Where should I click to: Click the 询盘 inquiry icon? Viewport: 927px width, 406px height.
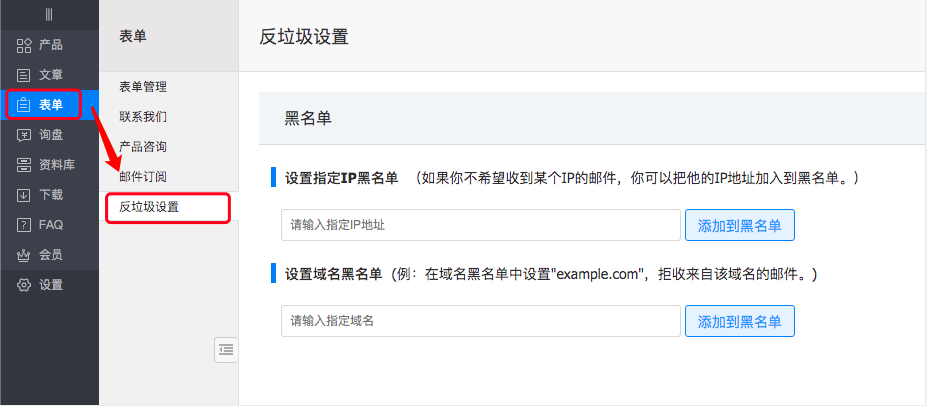24,135
